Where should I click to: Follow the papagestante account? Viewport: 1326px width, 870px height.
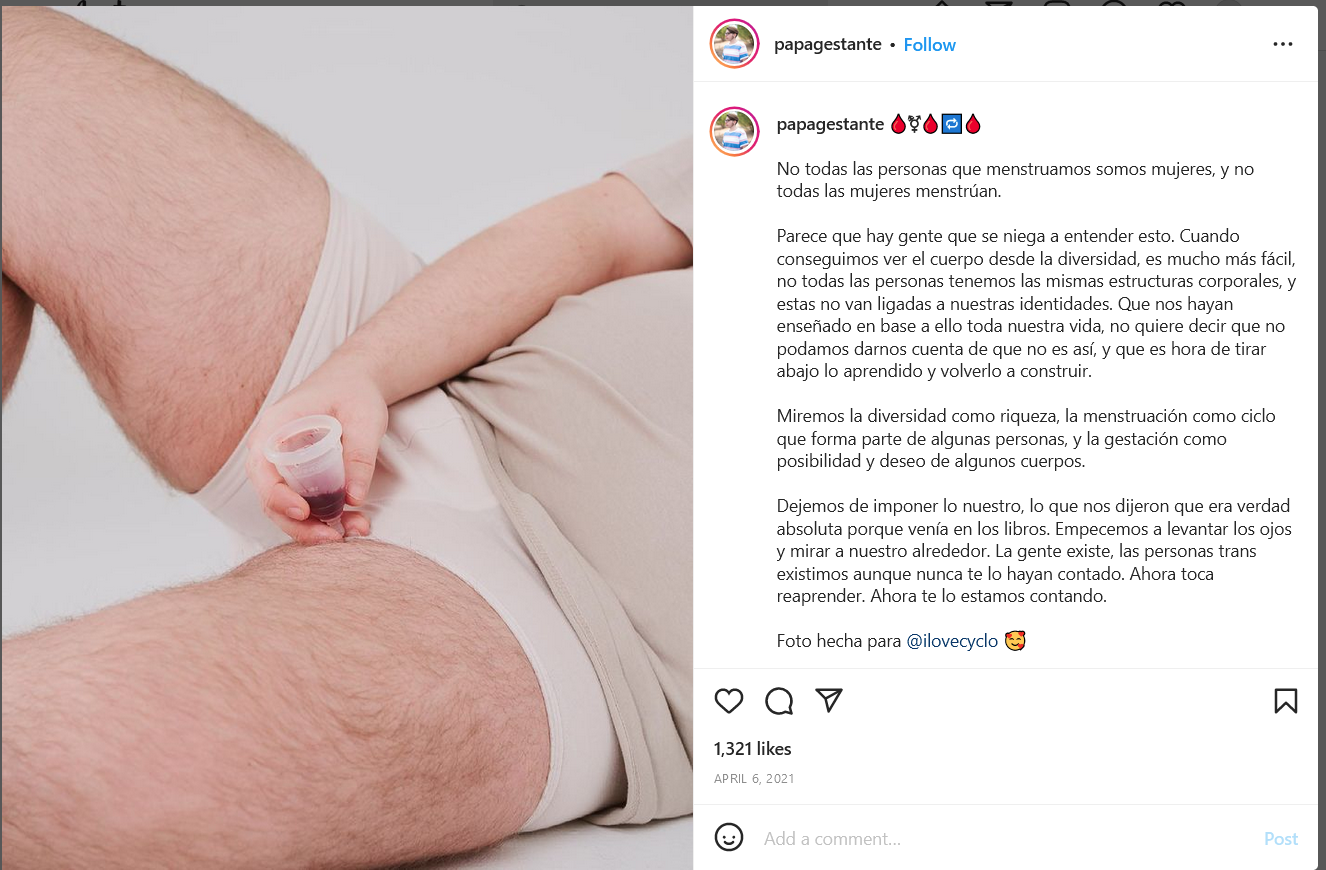[x=930, y=45]
